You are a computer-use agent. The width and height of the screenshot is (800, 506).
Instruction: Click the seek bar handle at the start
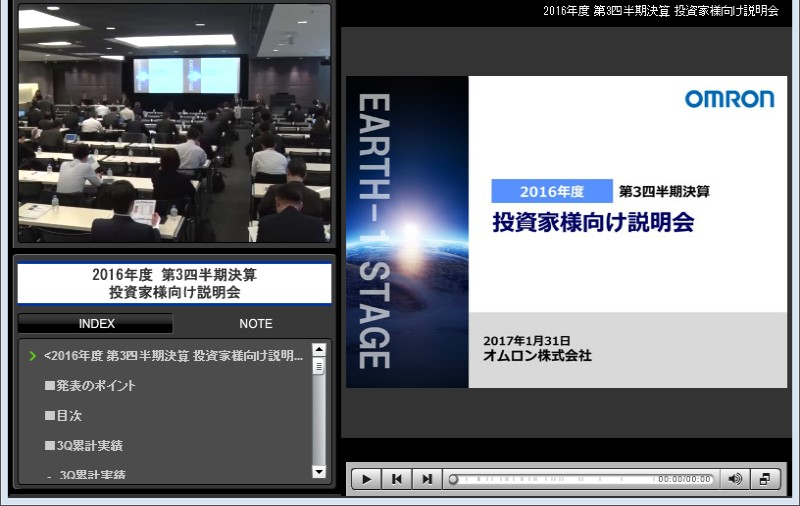pyautogui.click(x=453, y=479)
